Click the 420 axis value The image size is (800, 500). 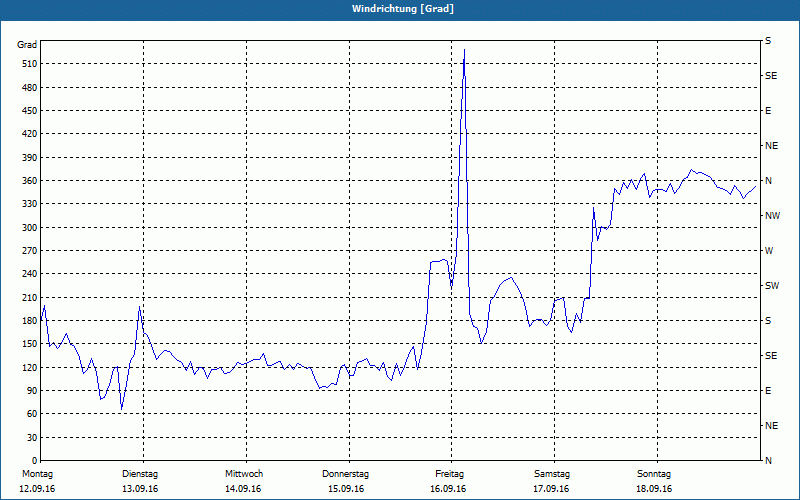click(x=29, y=134)
